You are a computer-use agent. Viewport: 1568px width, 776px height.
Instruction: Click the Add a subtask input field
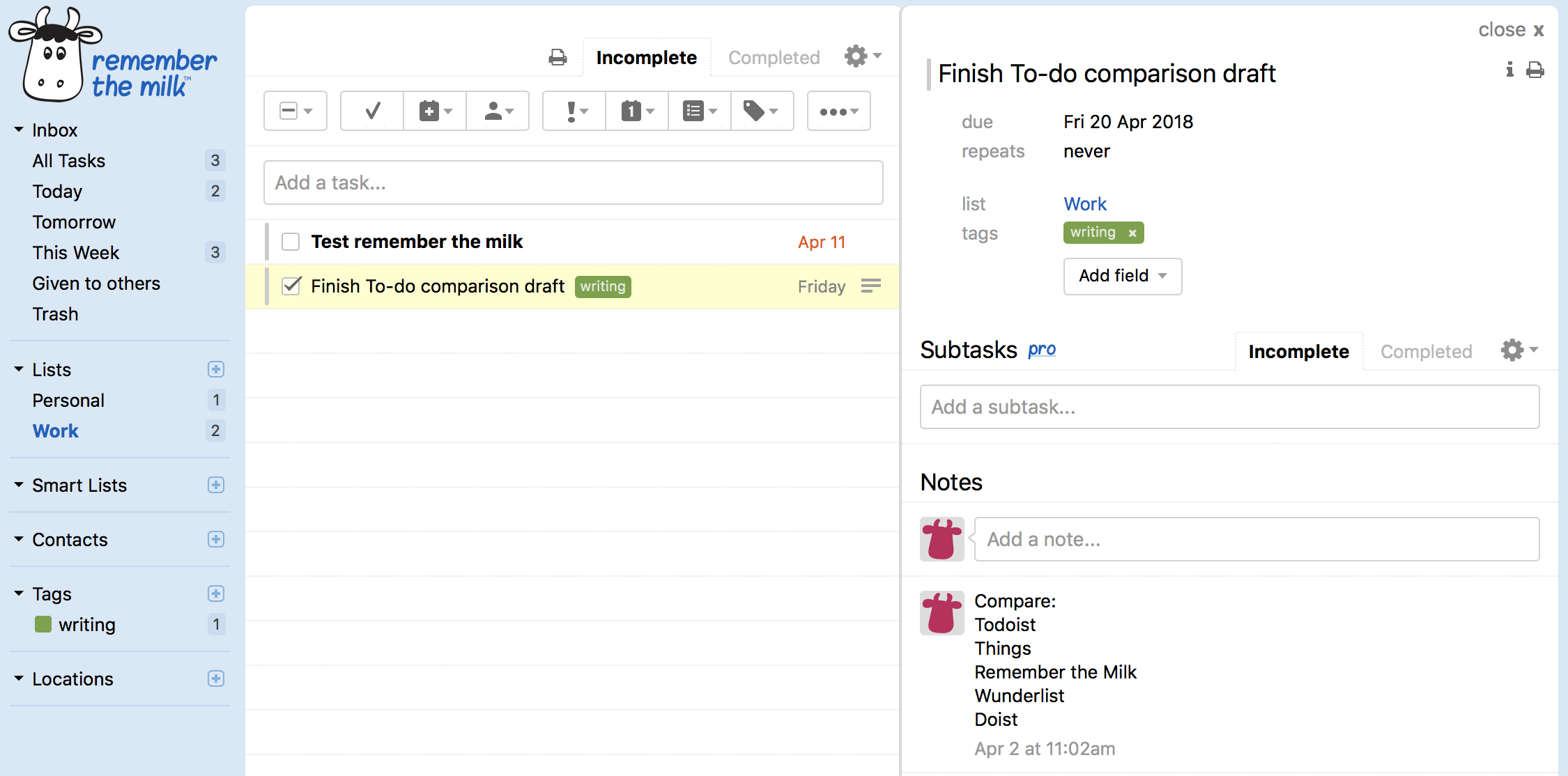point(1230,407)
